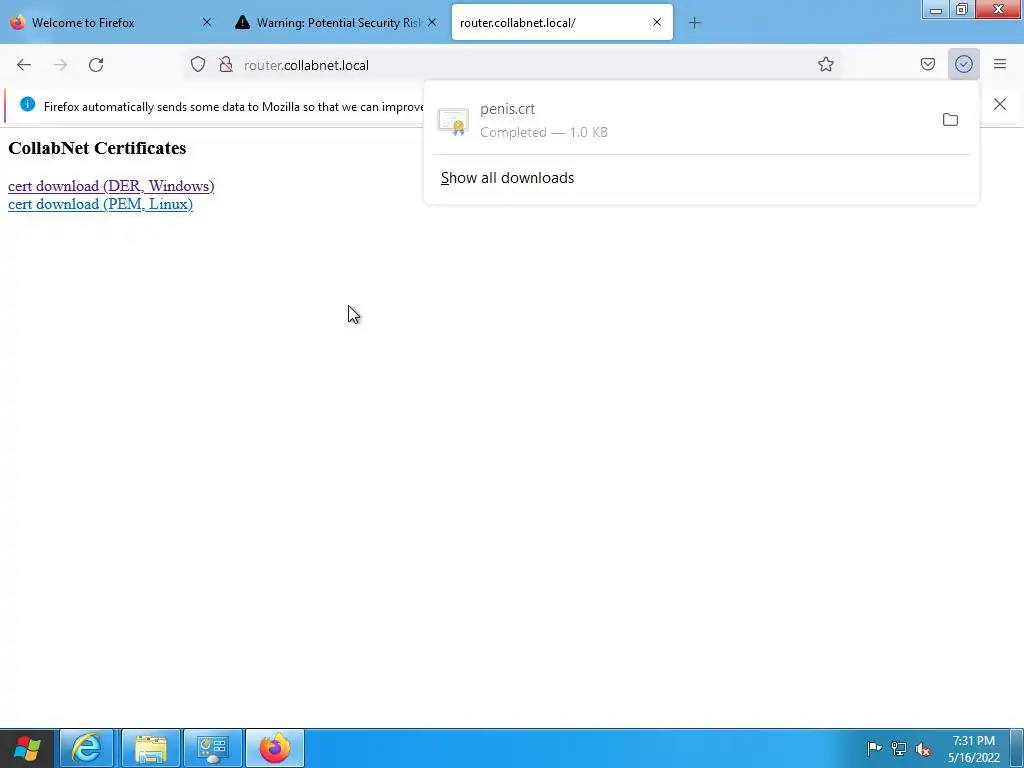Close the Potential Security Risk tab

coord(432,22)
